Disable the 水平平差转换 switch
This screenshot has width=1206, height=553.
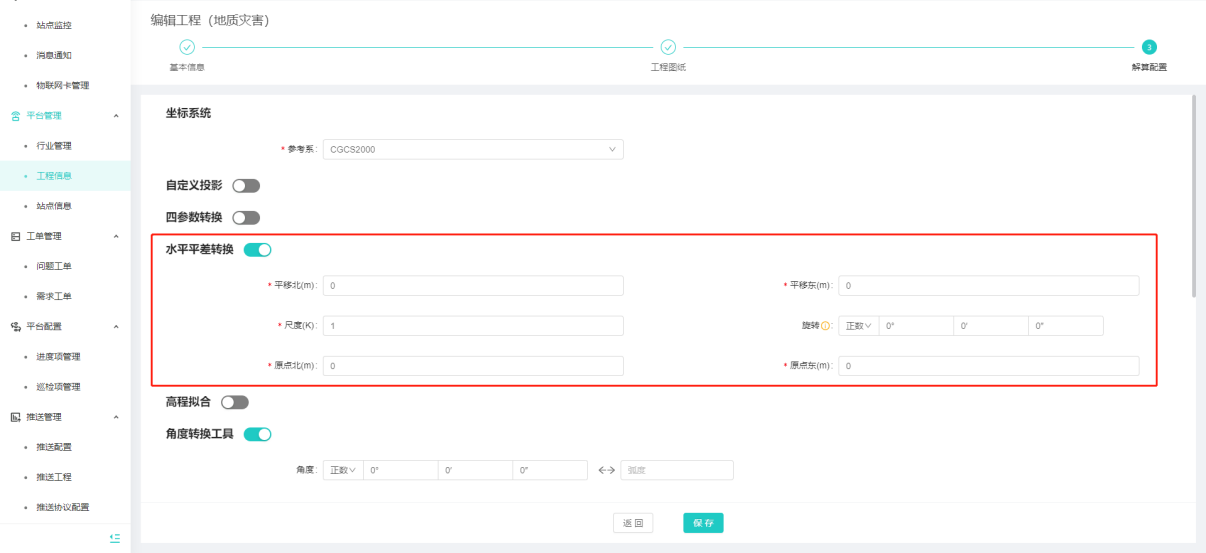[x=258, y=250]
